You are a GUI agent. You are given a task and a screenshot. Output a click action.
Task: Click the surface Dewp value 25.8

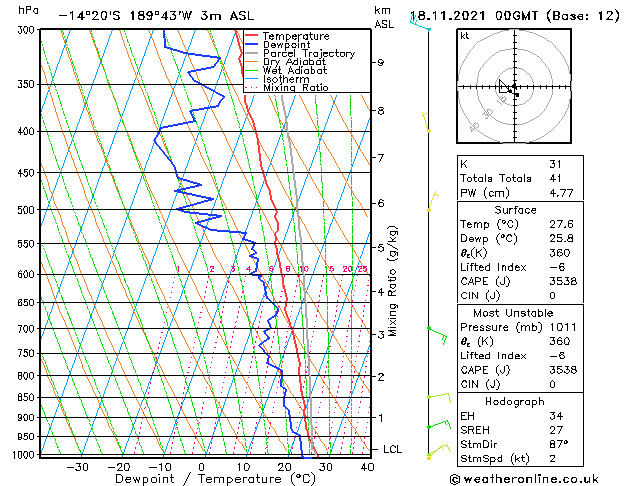pyautogui.click(x=561, y=239)
